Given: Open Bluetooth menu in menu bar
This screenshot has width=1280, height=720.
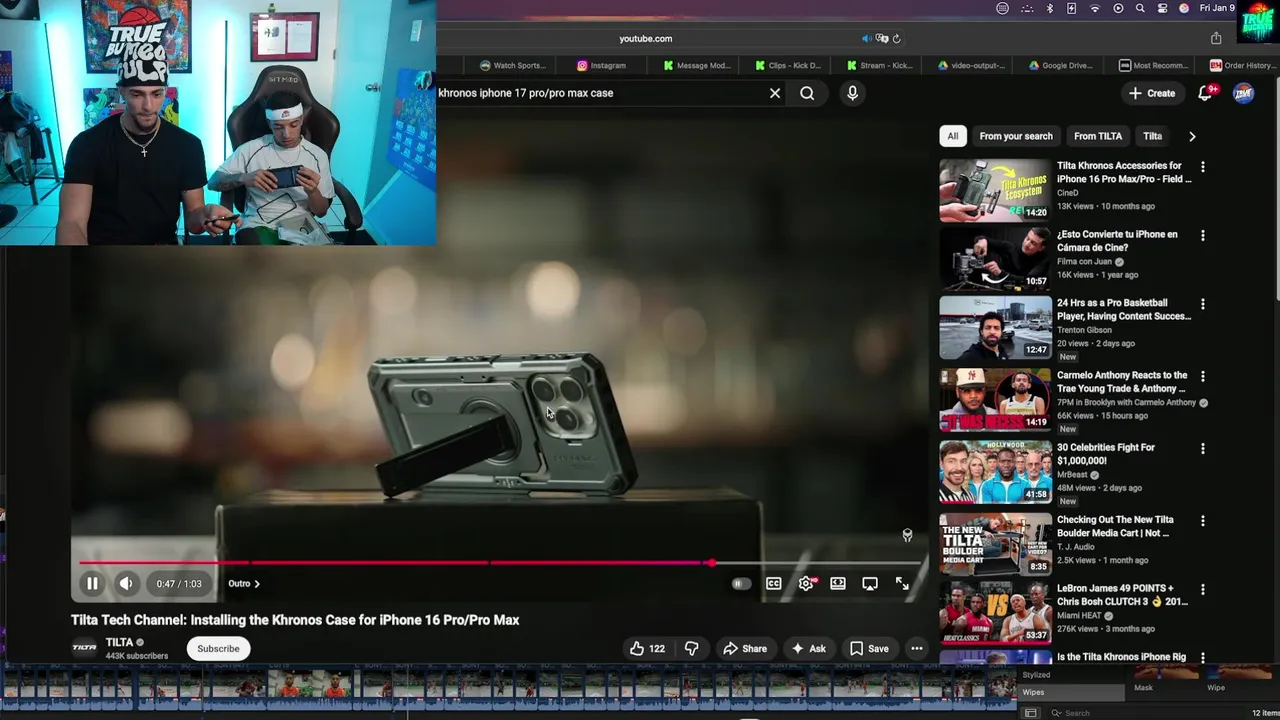Looking at the screenshot, I should click(x=1049, y=8).
